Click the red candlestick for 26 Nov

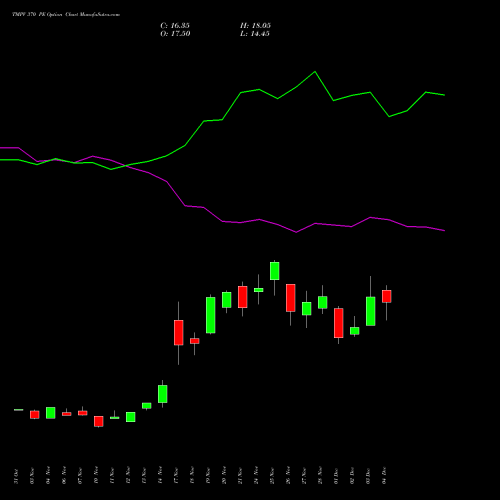point(291,298)
